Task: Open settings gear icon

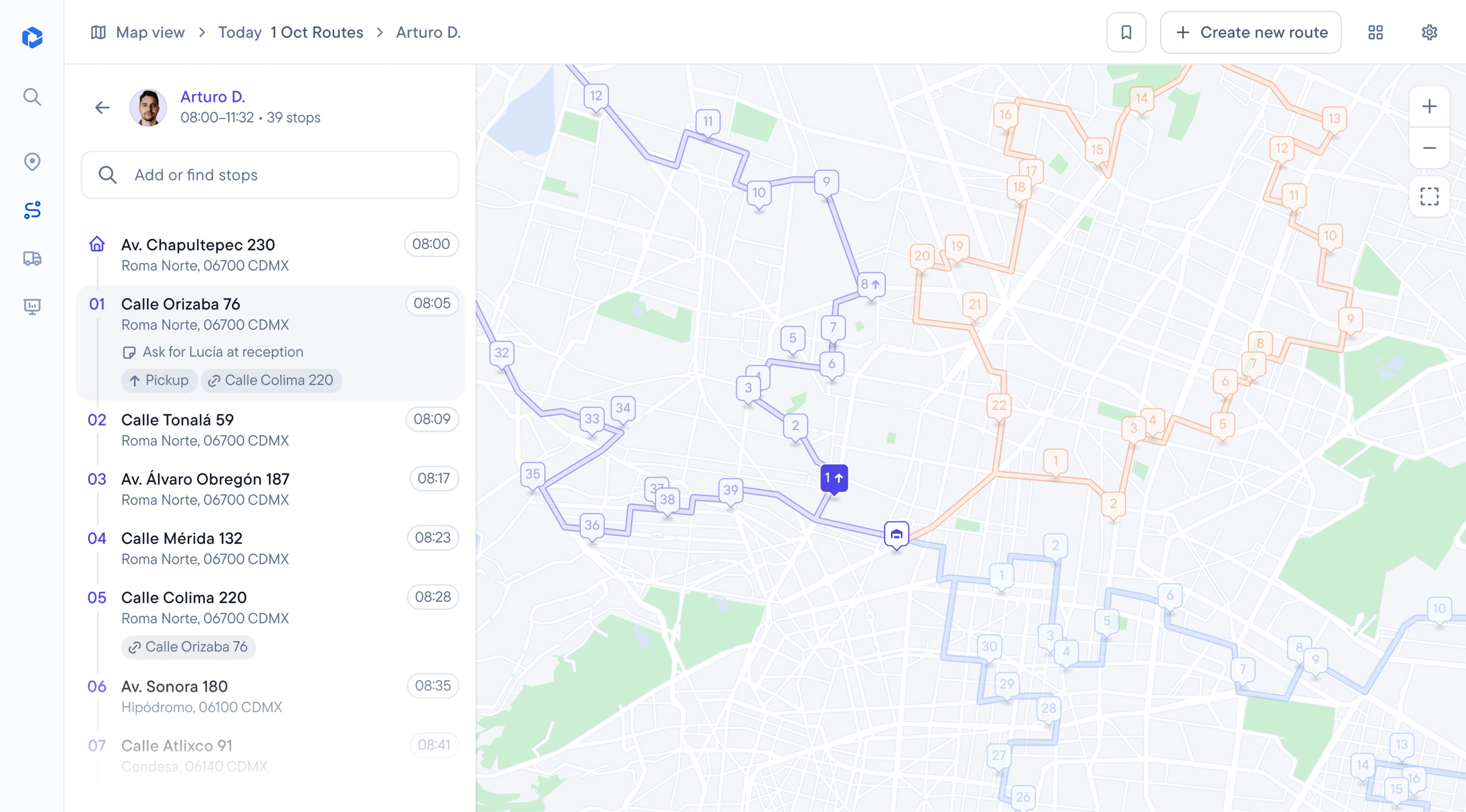Action: tap(1429, 32)
